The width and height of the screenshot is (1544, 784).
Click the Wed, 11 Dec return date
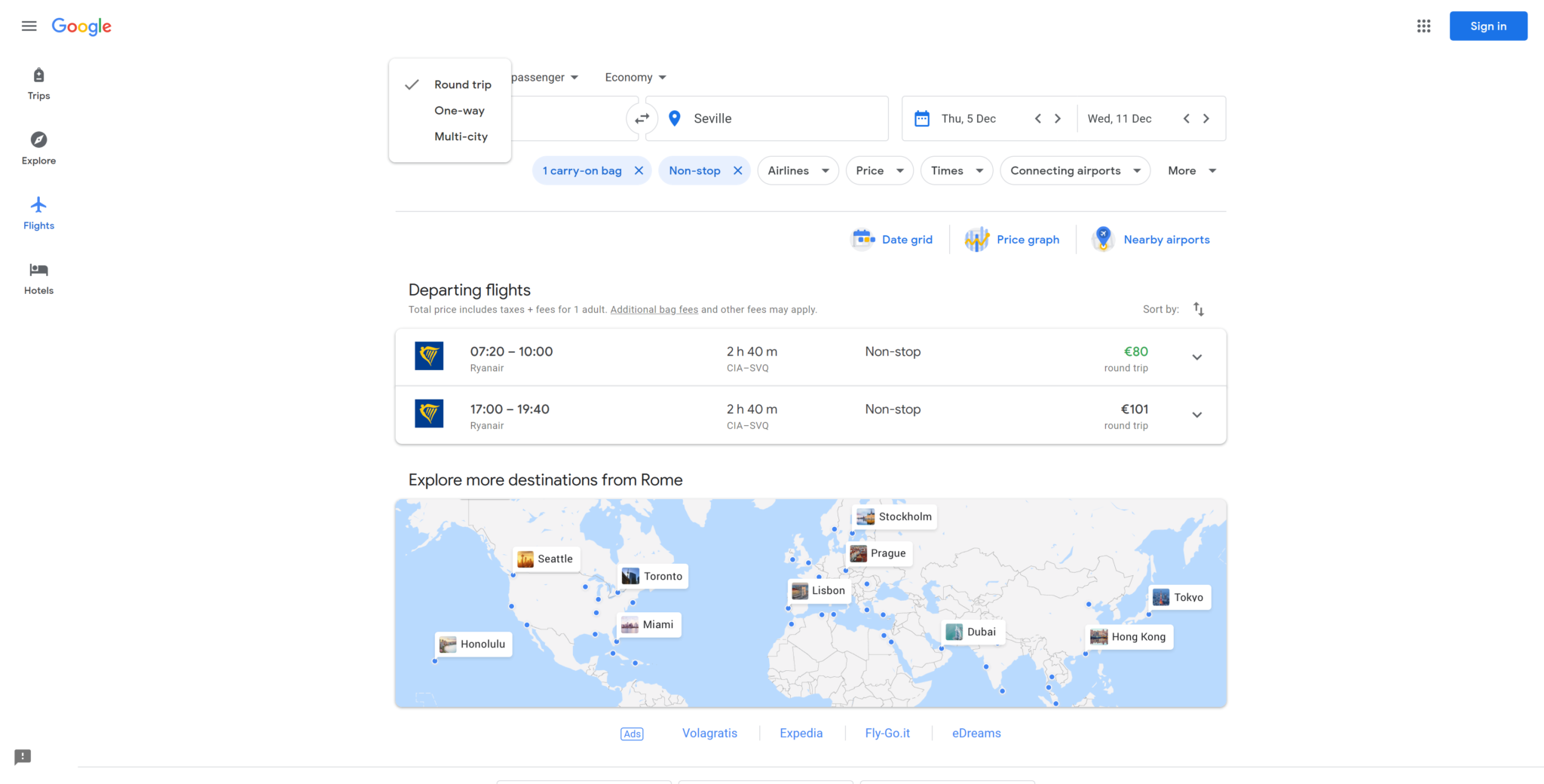coord(1120,118)
